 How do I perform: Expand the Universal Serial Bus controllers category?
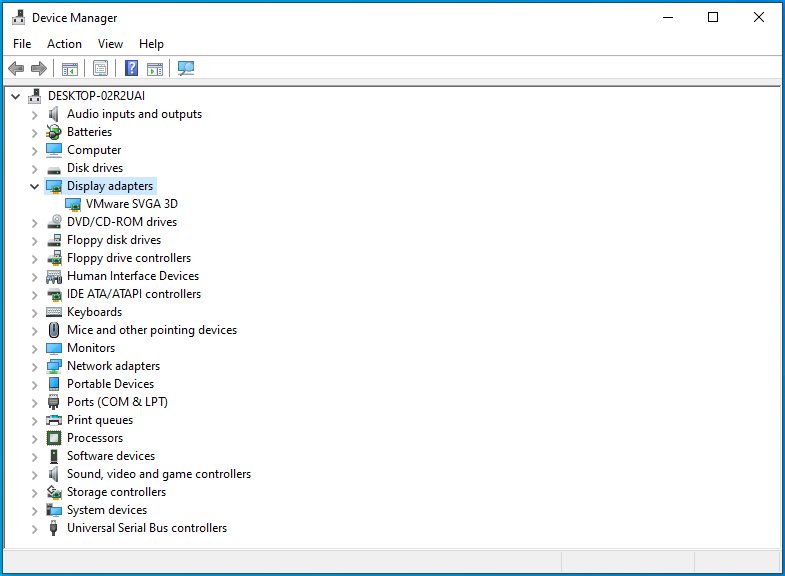pos(35,528)
